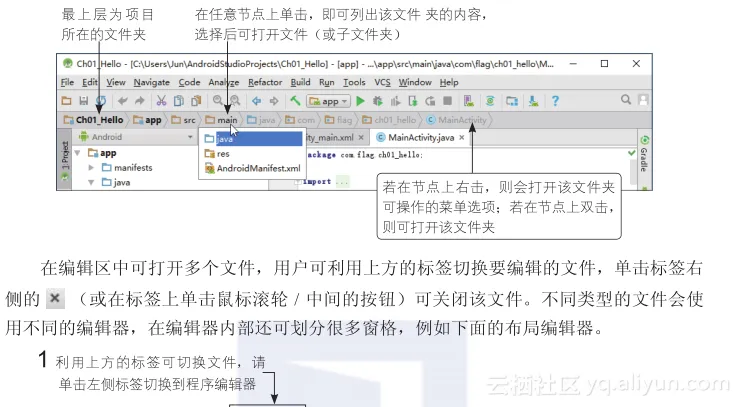Click the com breadcrumb node
The width and height of the screenshot is (741, 407).
(300, 120)
